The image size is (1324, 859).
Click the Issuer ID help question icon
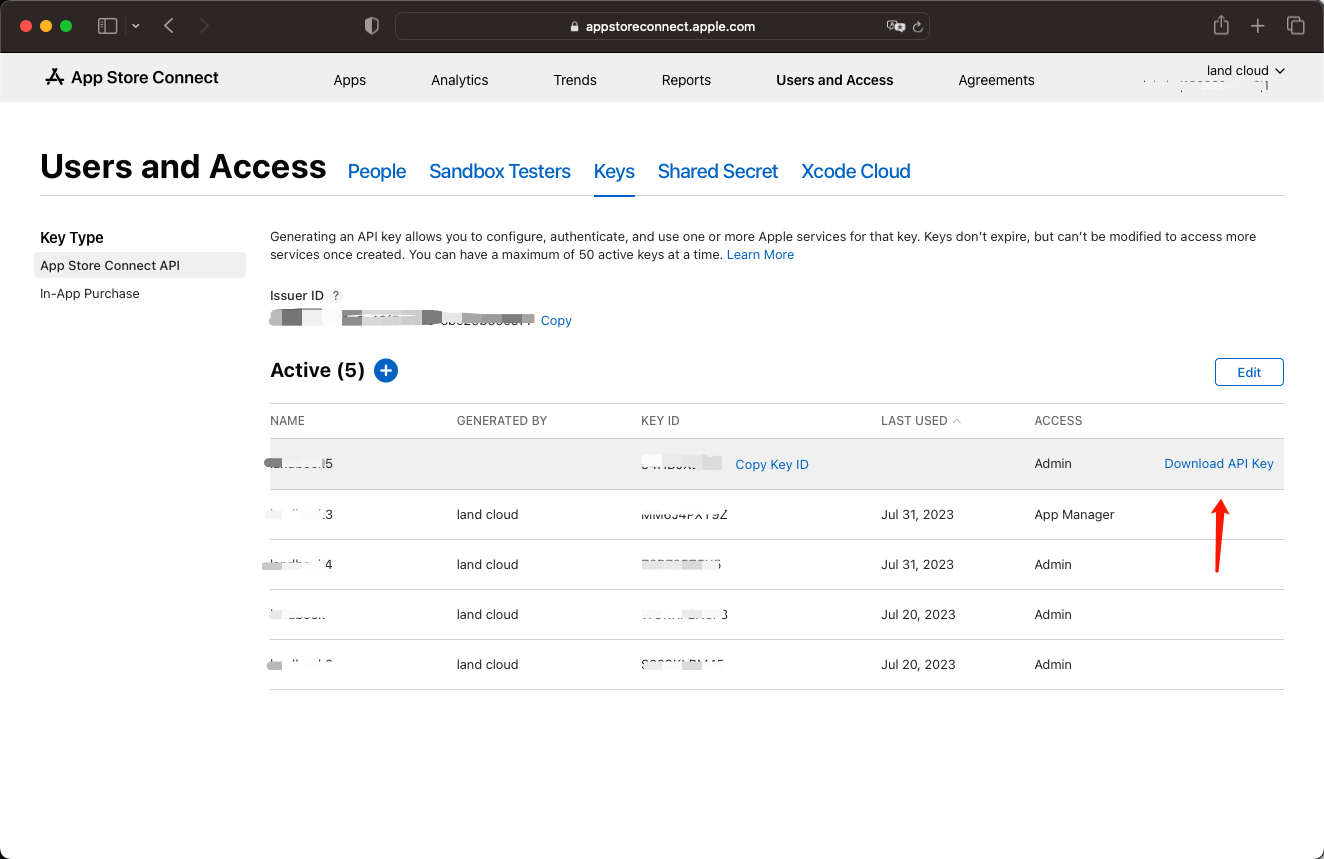pos(336,296)
